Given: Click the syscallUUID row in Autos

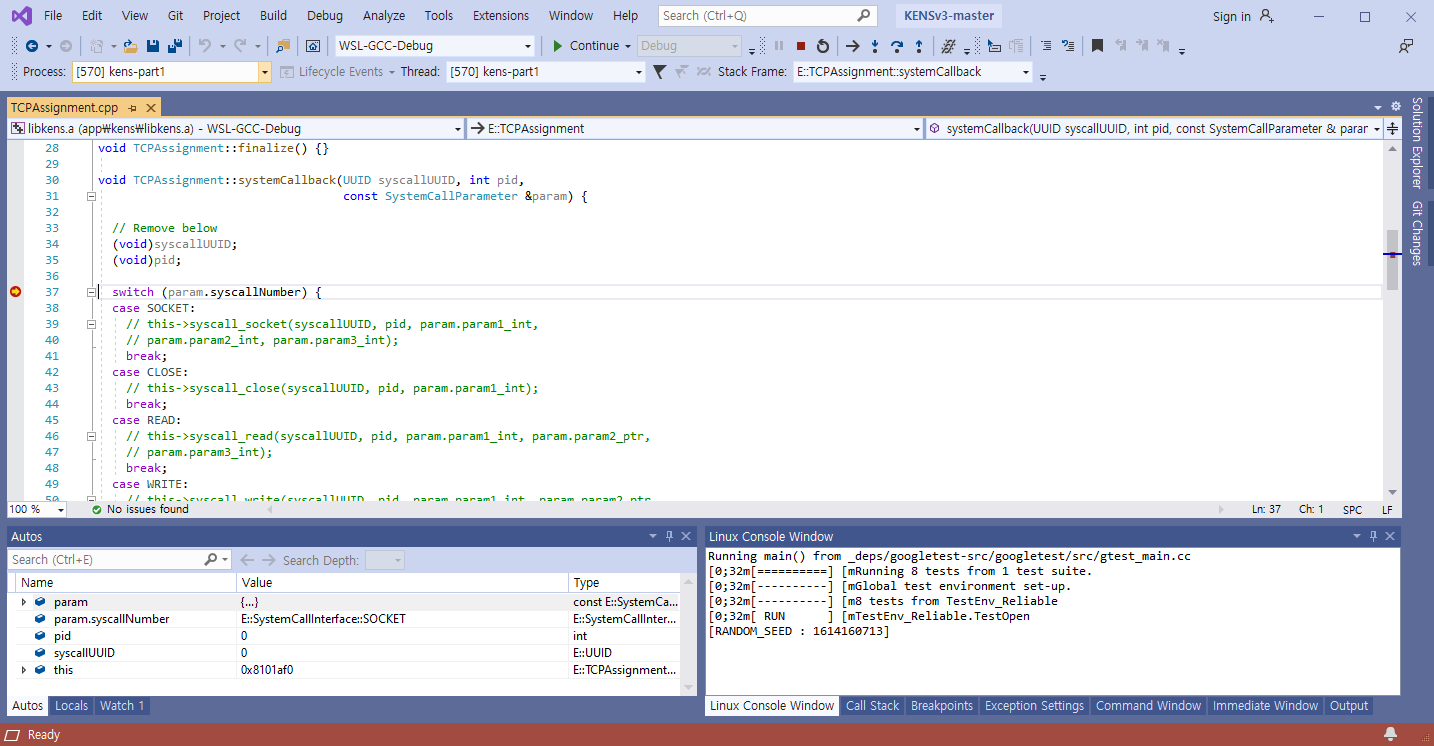Looking at the screenshot, I should click(345, 653).
